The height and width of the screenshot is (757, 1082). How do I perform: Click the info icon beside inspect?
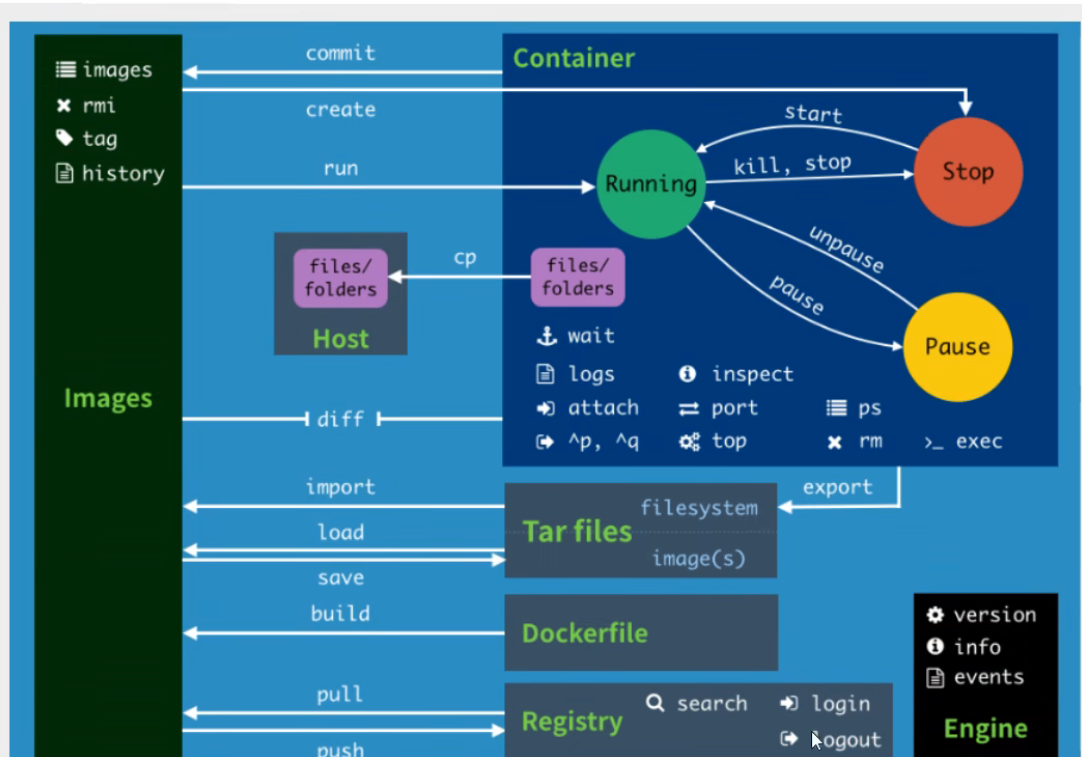pyautogui.click(x=687, y=373)
